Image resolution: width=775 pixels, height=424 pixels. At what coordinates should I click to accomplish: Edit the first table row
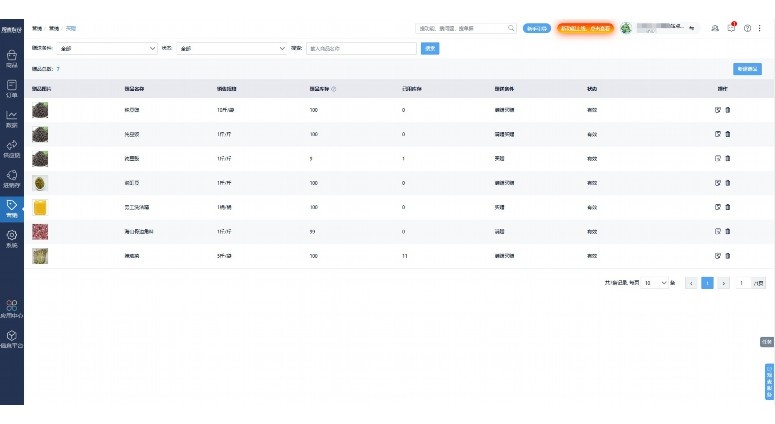(718, 110)
